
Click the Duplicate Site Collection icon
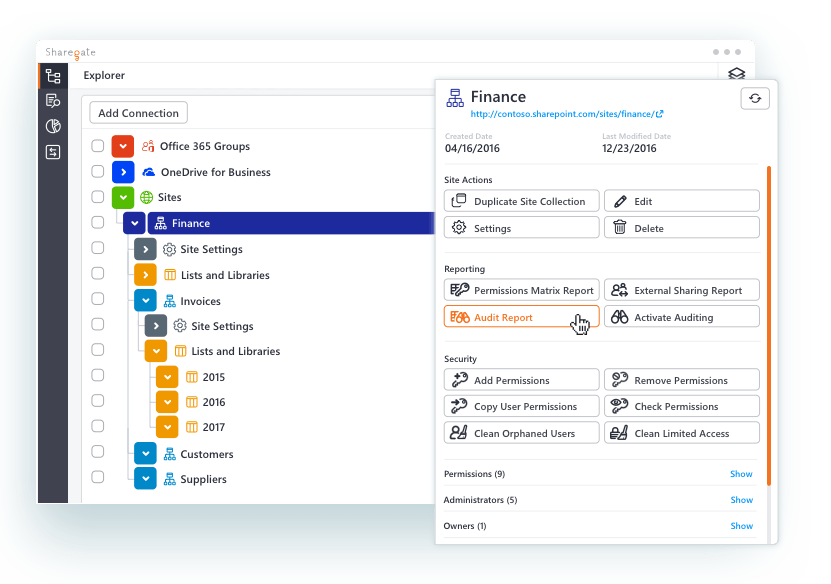click(458, 200)
